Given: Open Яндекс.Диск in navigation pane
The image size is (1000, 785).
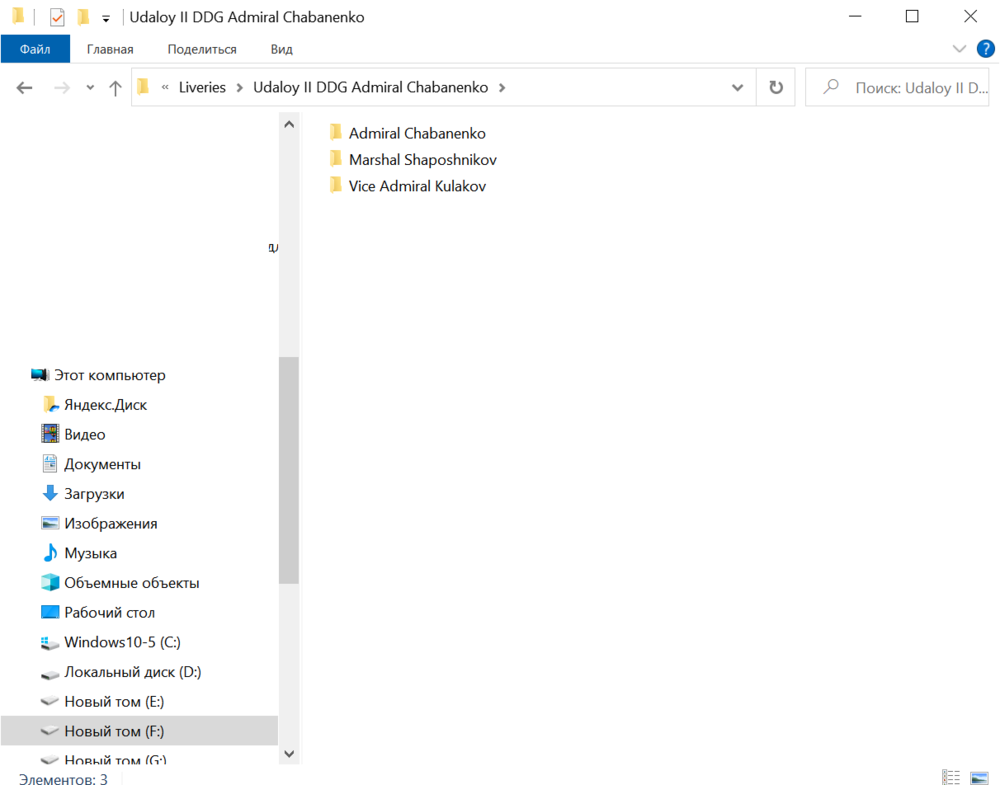Looking at the screenshot, I should point(94,405).
